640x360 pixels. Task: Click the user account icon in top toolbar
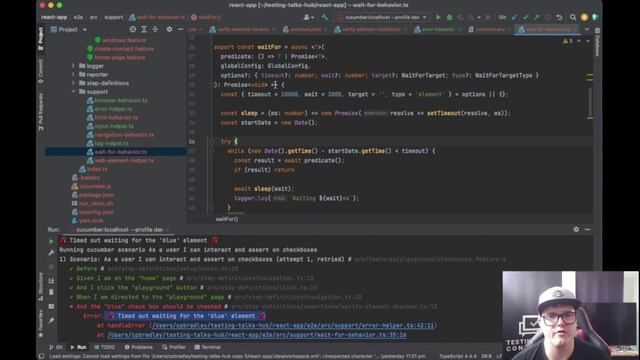[308, 17]
